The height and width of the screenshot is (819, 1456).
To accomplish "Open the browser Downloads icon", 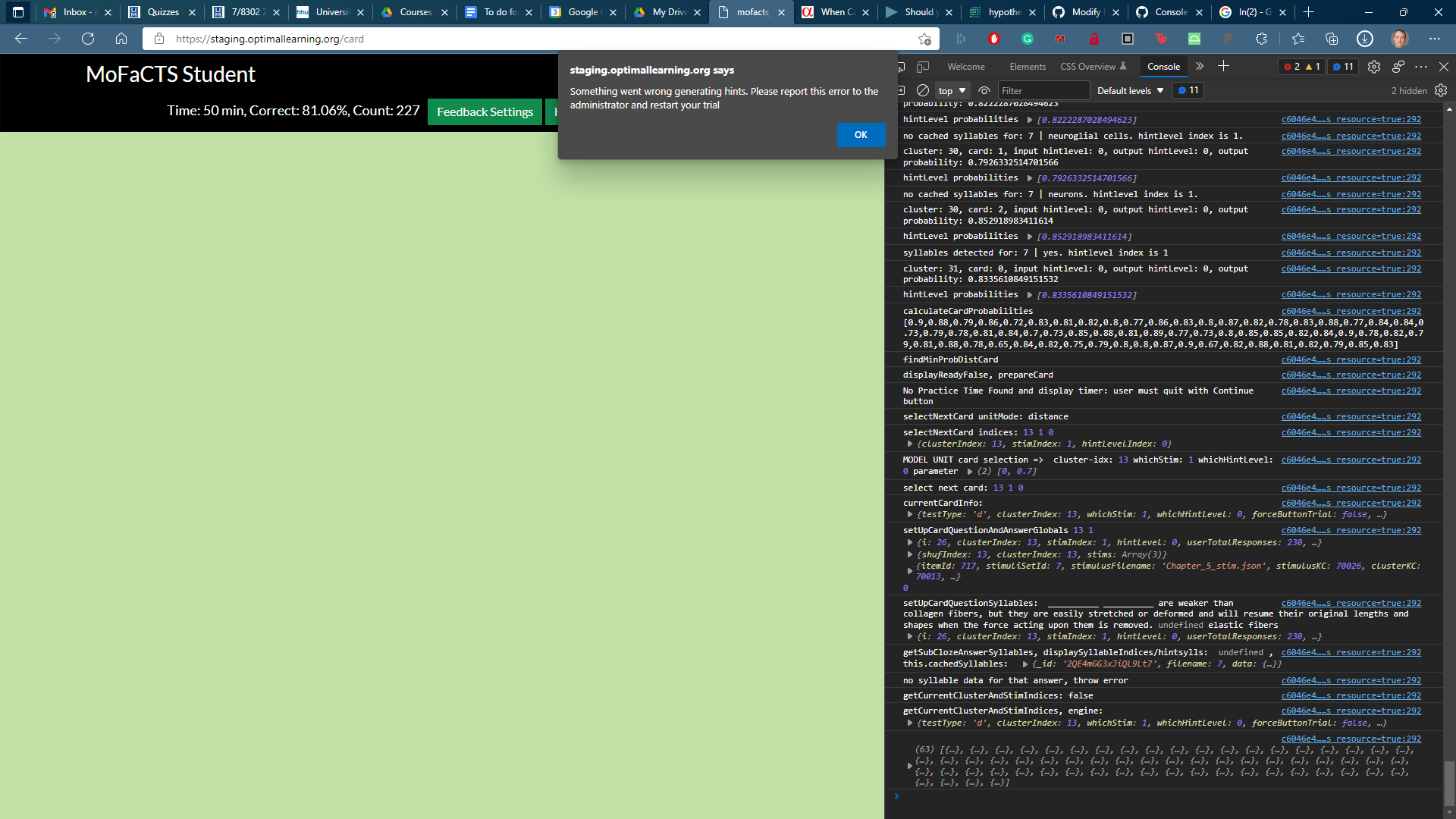I will (1365, 39).
